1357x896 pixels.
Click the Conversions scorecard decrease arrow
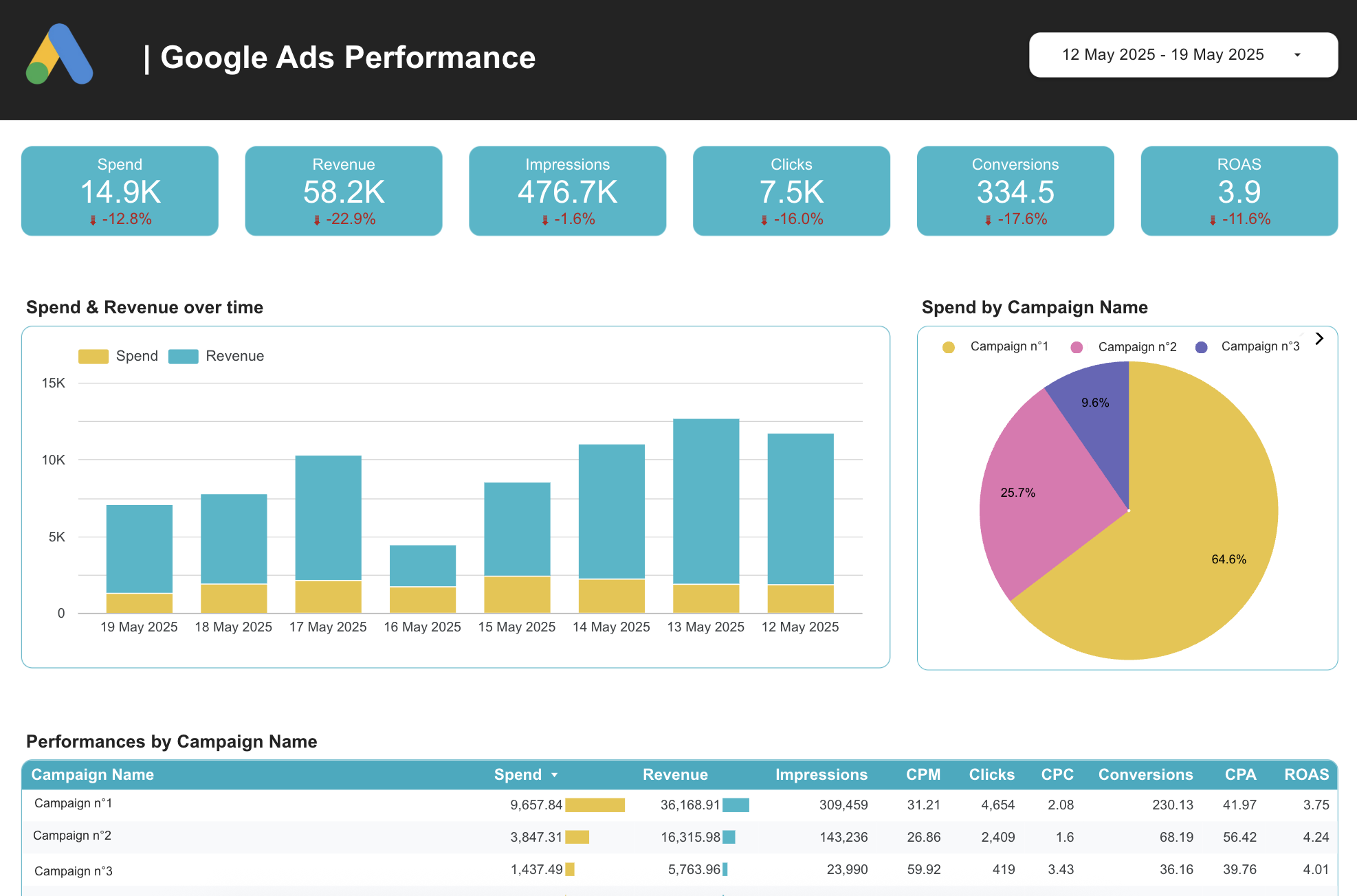coord(988,220)
